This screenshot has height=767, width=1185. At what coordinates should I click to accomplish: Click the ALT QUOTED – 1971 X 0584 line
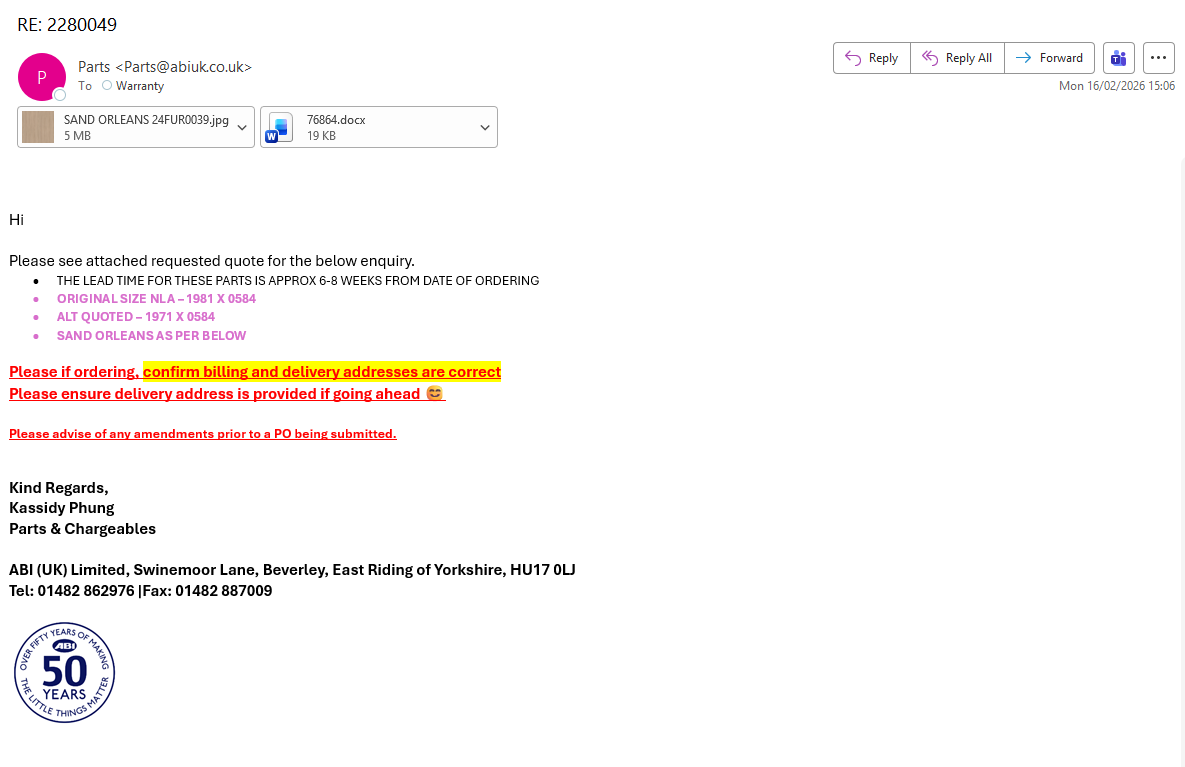pos(136,317)
